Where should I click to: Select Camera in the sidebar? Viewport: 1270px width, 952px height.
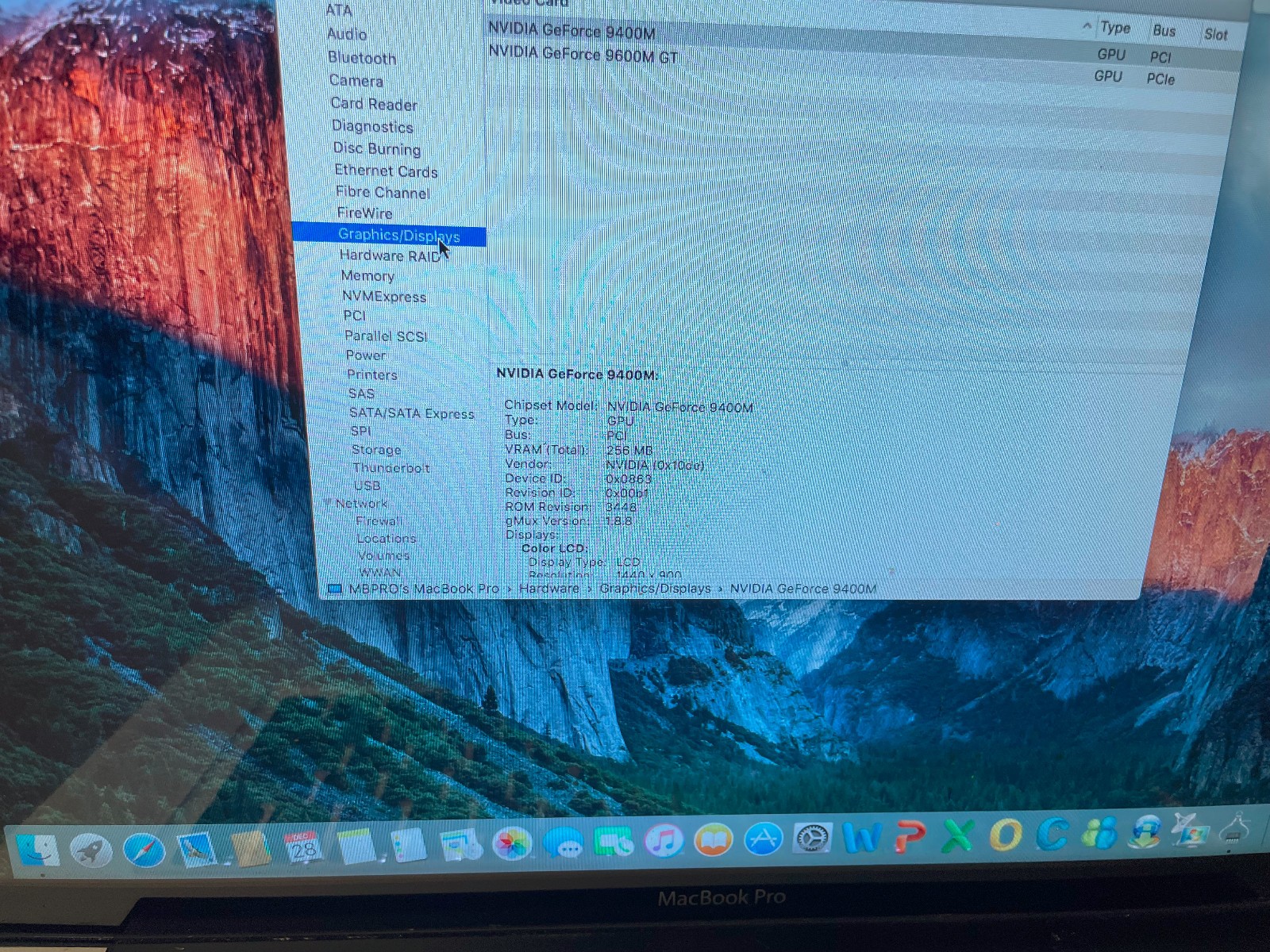(x=356, y=81)
